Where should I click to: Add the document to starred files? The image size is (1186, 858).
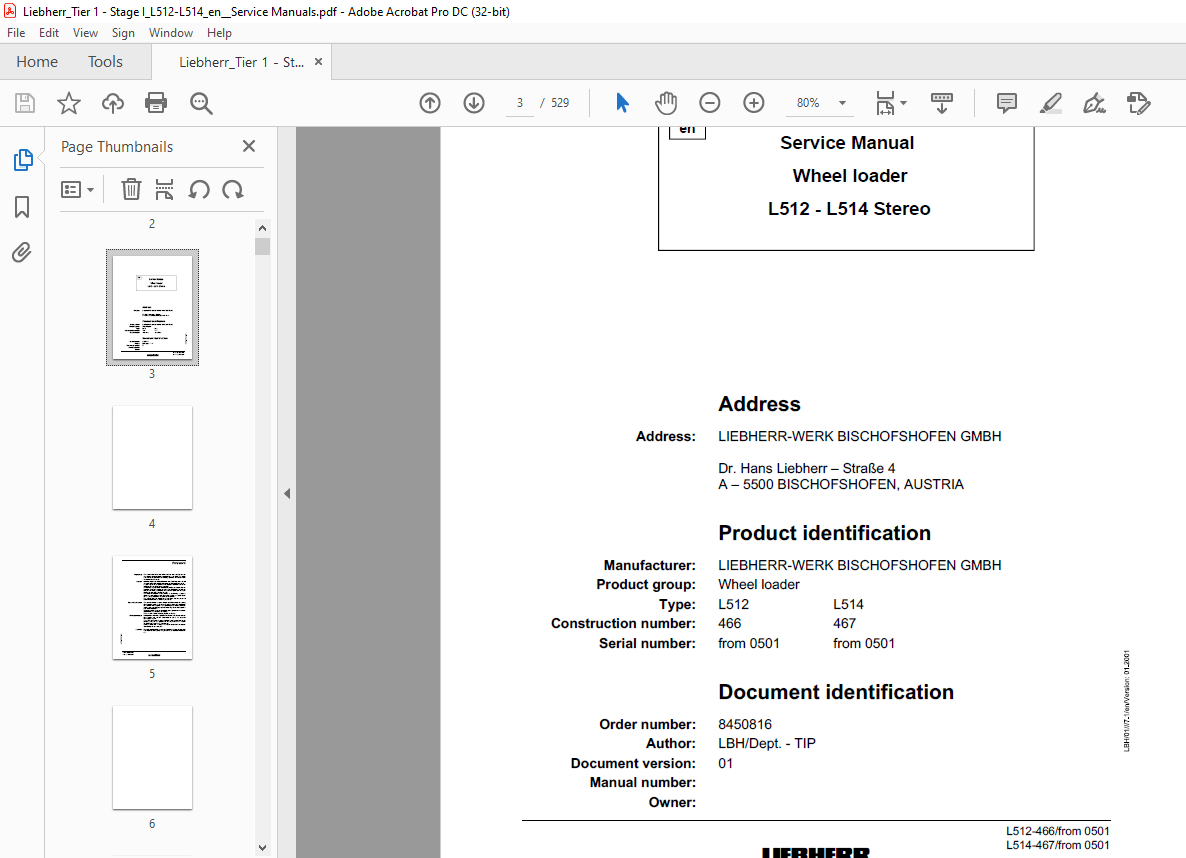[x=69, y=103]
